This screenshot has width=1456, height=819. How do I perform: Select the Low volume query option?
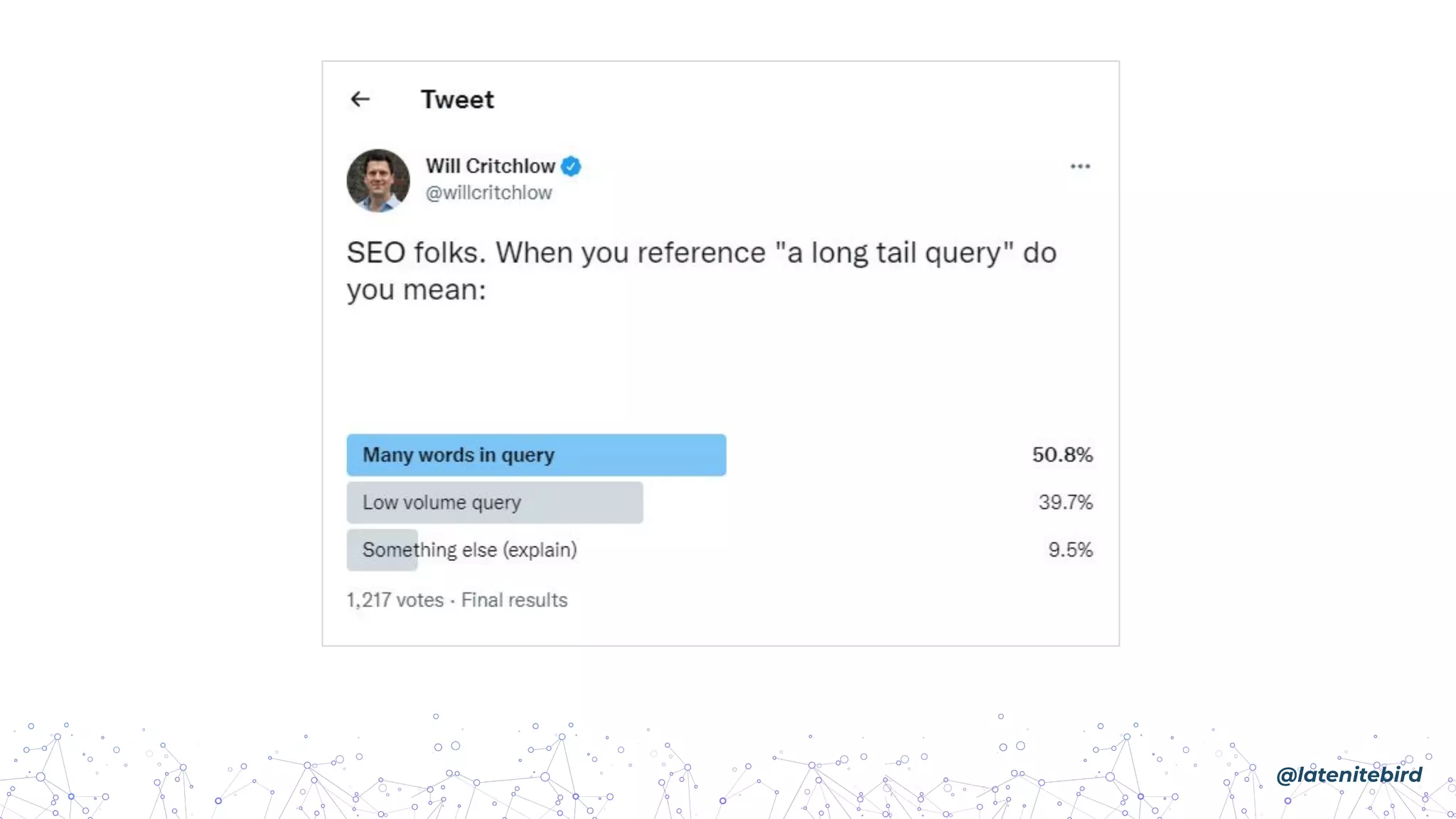(x=495, y=503)
